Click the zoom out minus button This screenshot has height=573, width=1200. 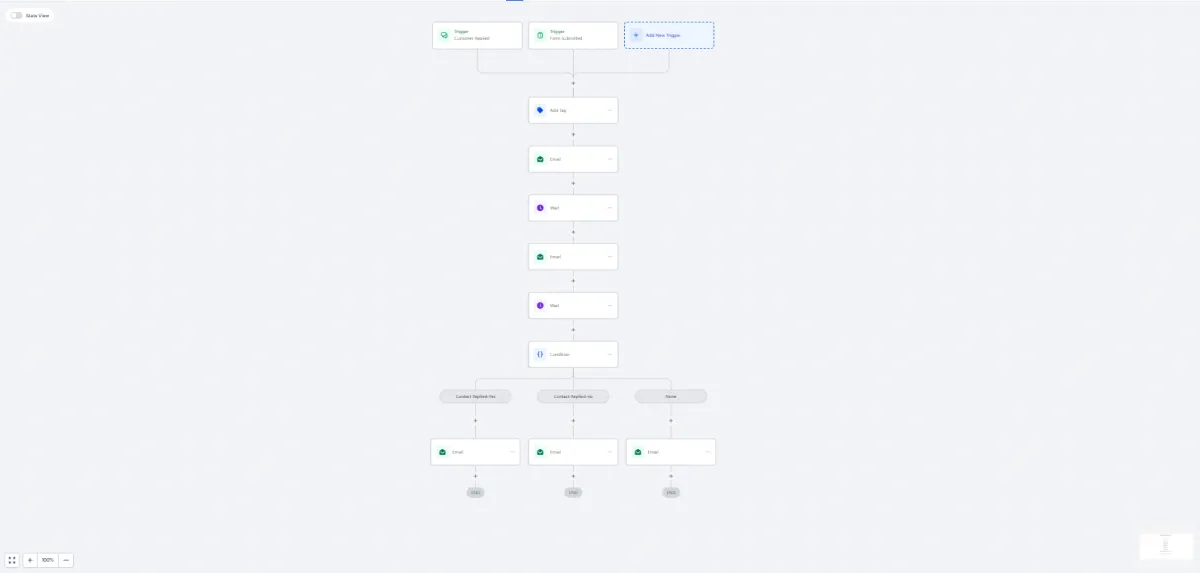[x=66, y=560]
